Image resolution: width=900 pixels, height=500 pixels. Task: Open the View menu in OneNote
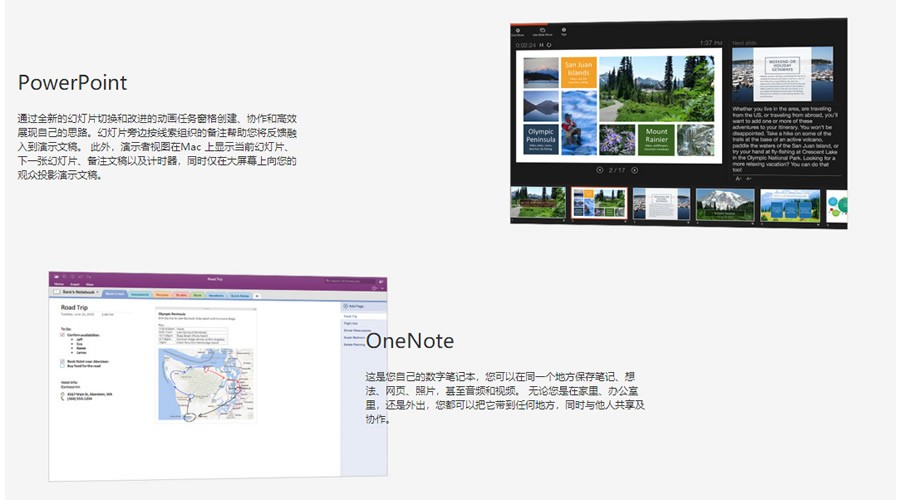[x=90, y=284]
